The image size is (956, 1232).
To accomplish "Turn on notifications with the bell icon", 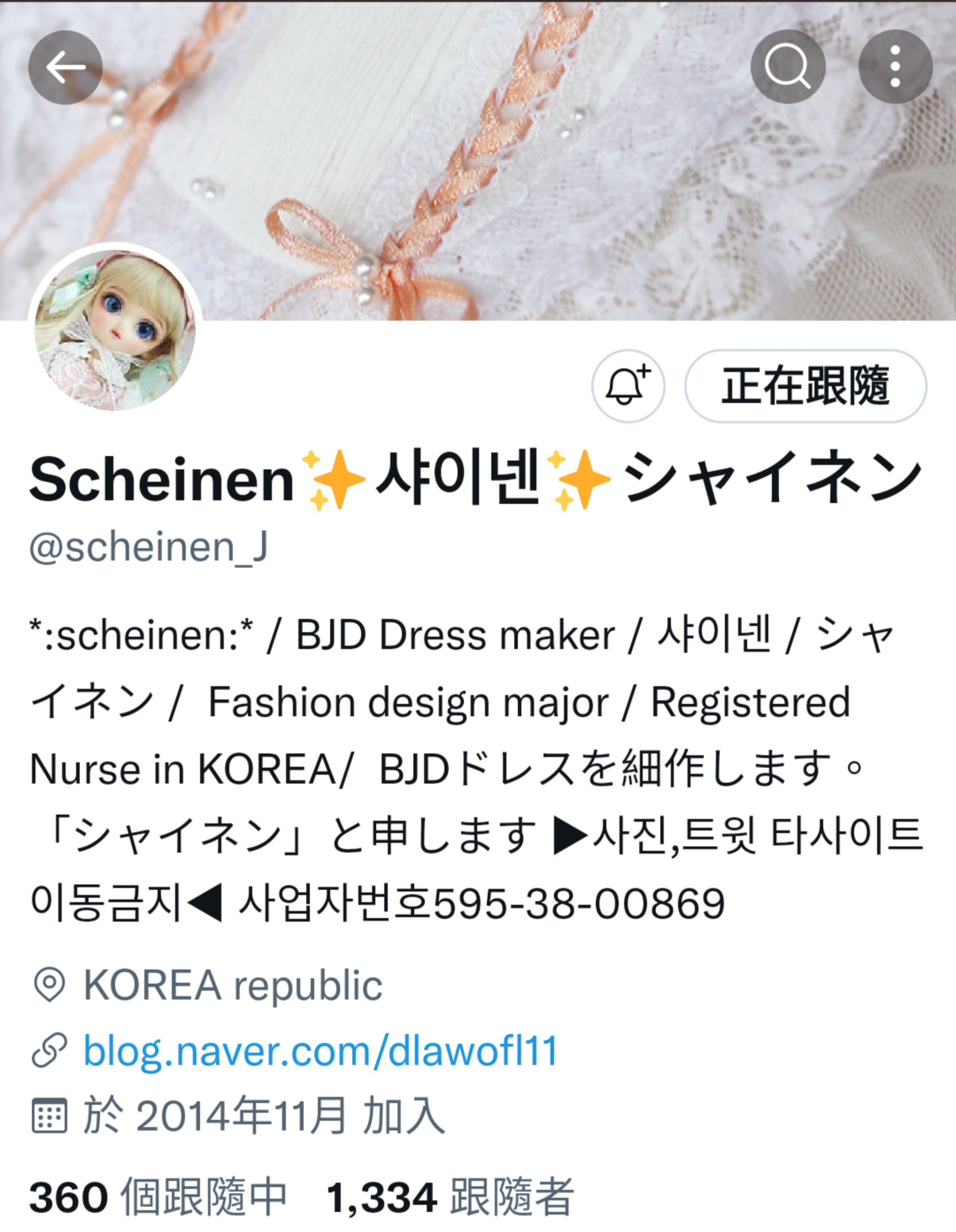I will pos(628,386).
